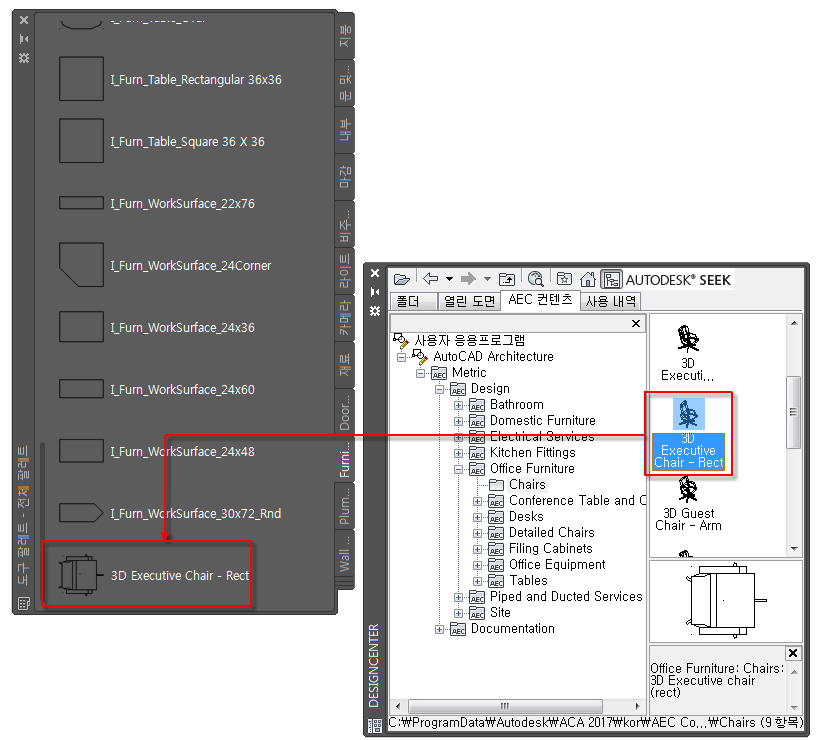Screen dimensions: 819x740
Task: Open tool palette properties gear icon
Action: pyautogui.click(x=24, y=57)
